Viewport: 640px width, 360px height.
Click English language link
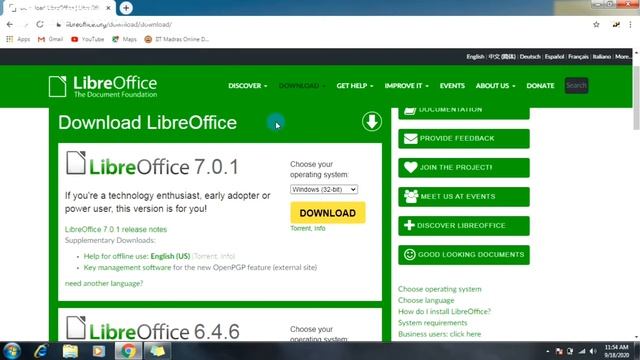[x=475, y=57]
